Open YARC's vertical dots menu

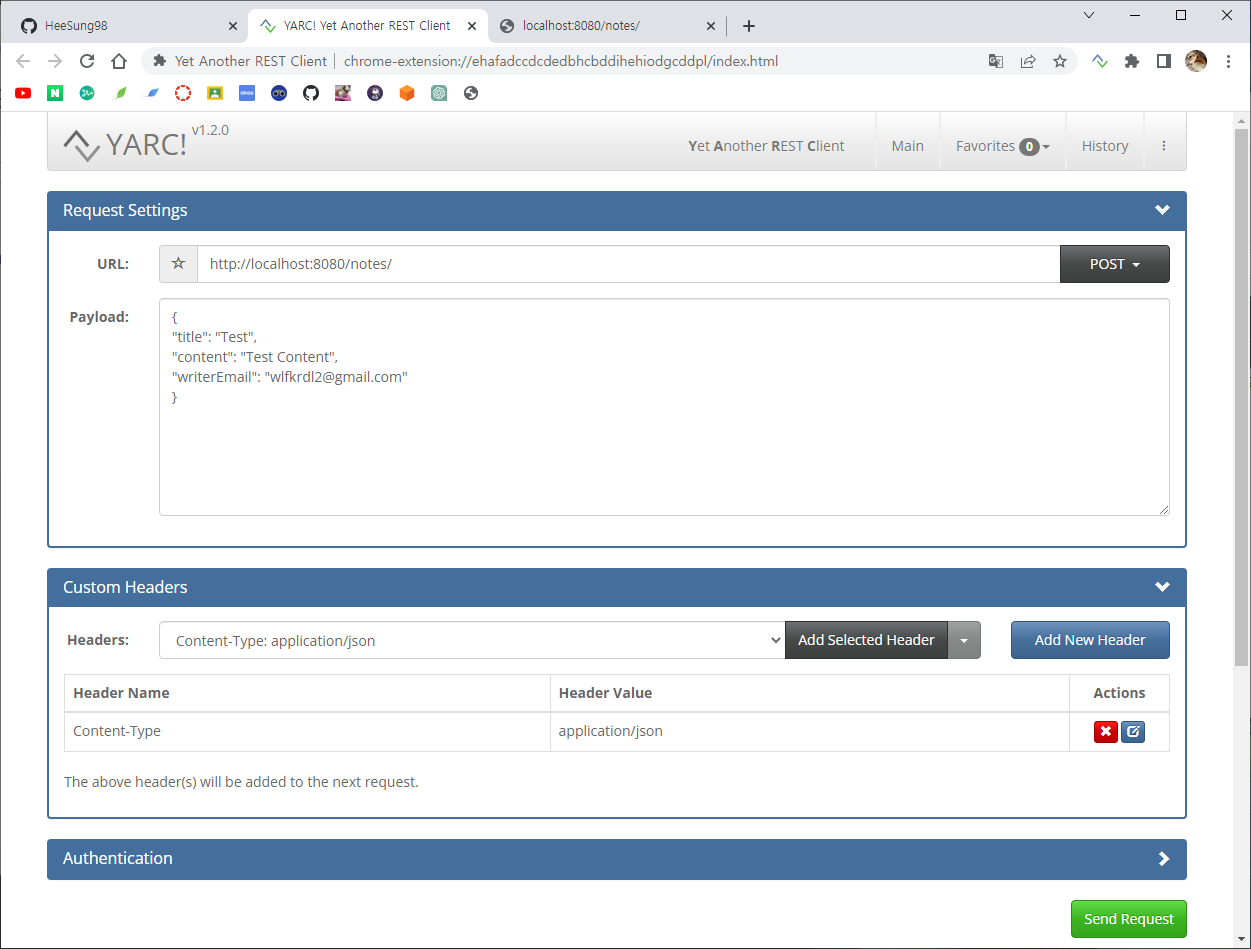pos(1164,146)
